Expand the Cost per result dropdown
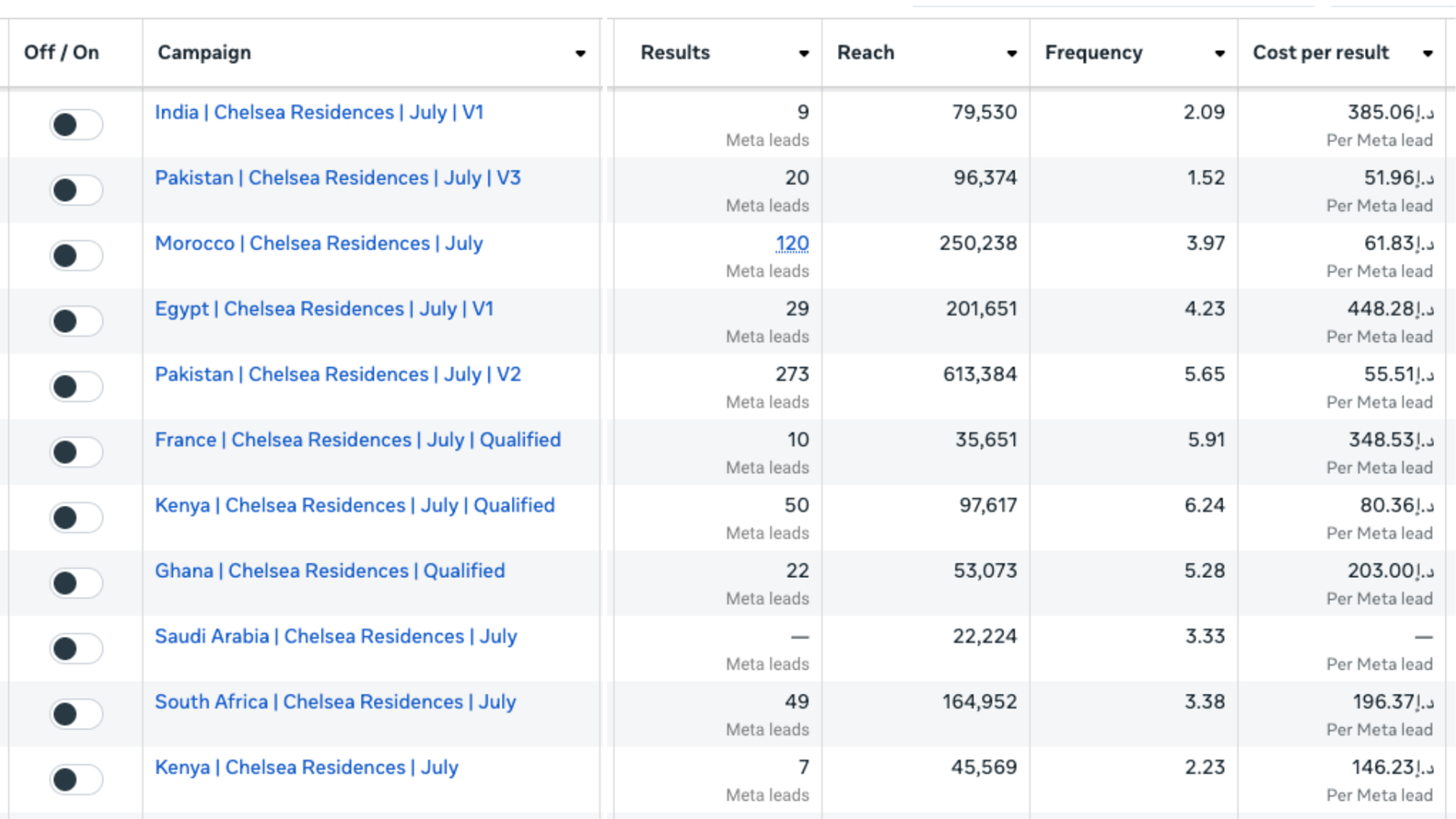 click(x=1428, y=54)
